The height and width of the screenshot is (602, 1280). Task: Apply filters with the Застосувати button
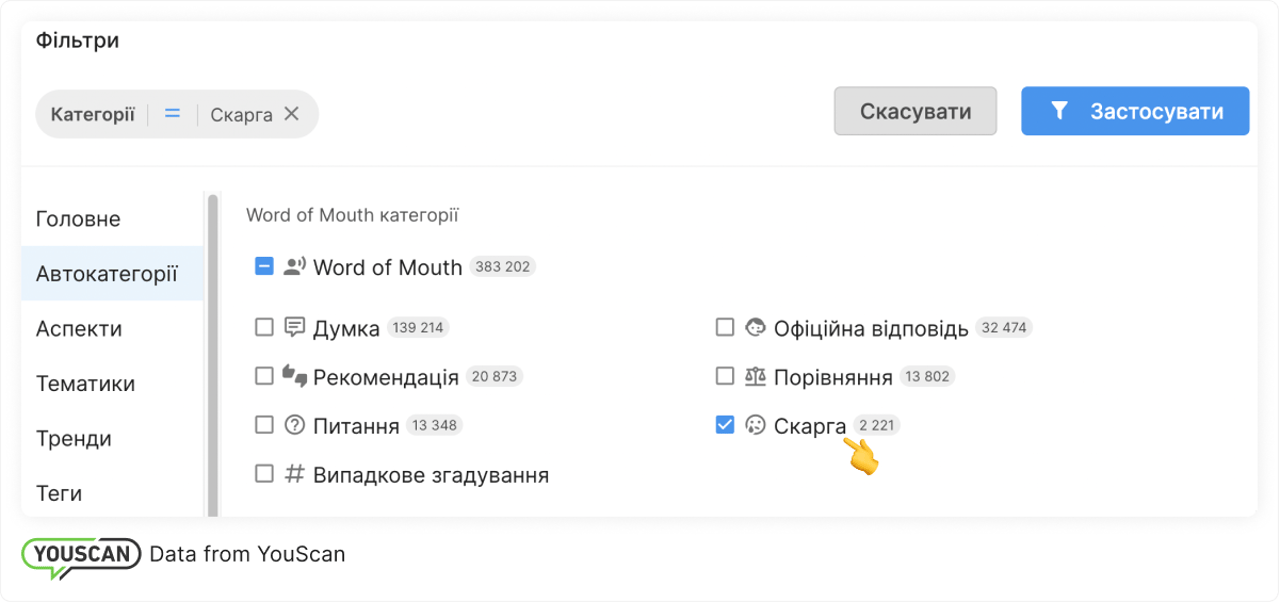[1135, 111]
